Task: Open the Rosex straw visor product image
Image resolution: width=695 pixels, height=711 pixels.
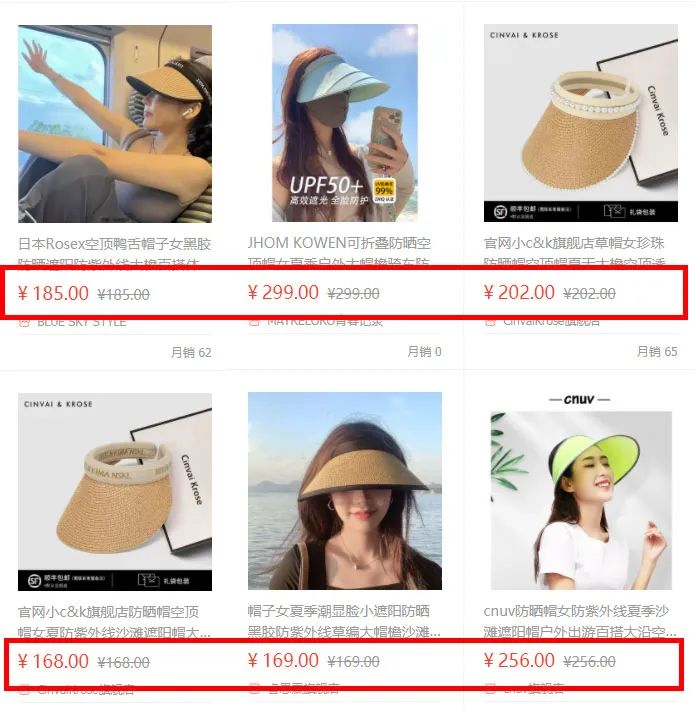Action: pos(115,124)
